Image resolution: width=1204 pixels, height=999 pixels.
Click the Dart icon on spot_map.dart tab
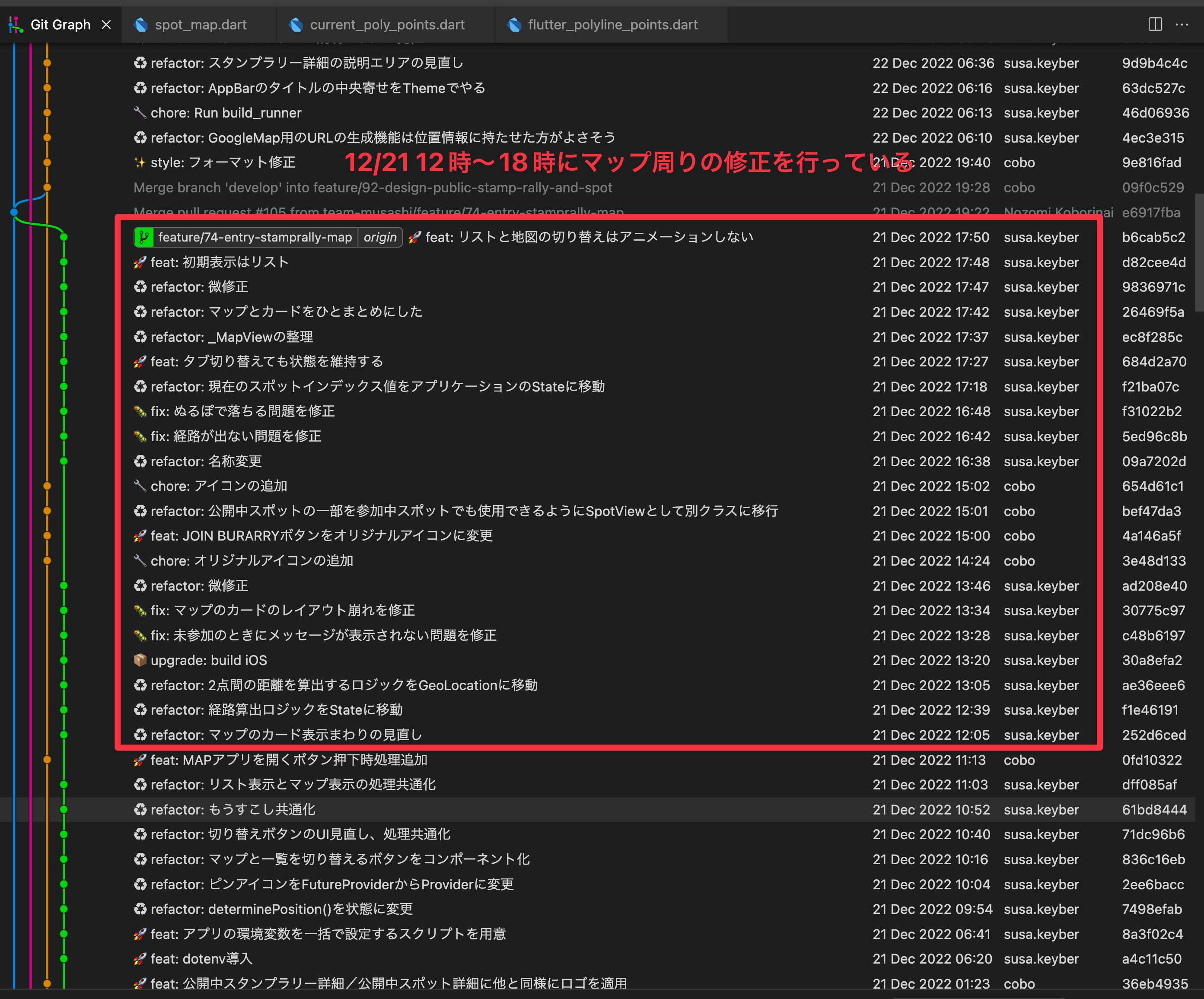(140, 25)
